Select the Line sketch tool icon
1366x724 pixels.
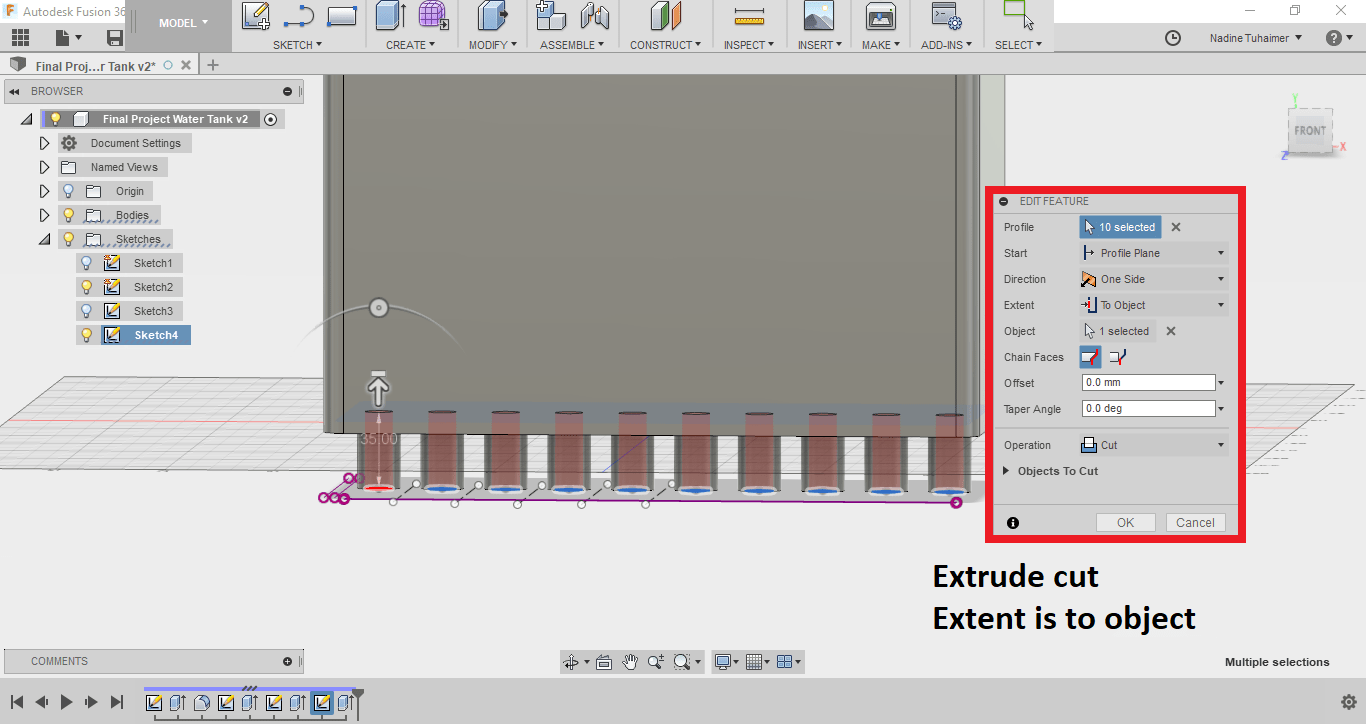[298, 16]
